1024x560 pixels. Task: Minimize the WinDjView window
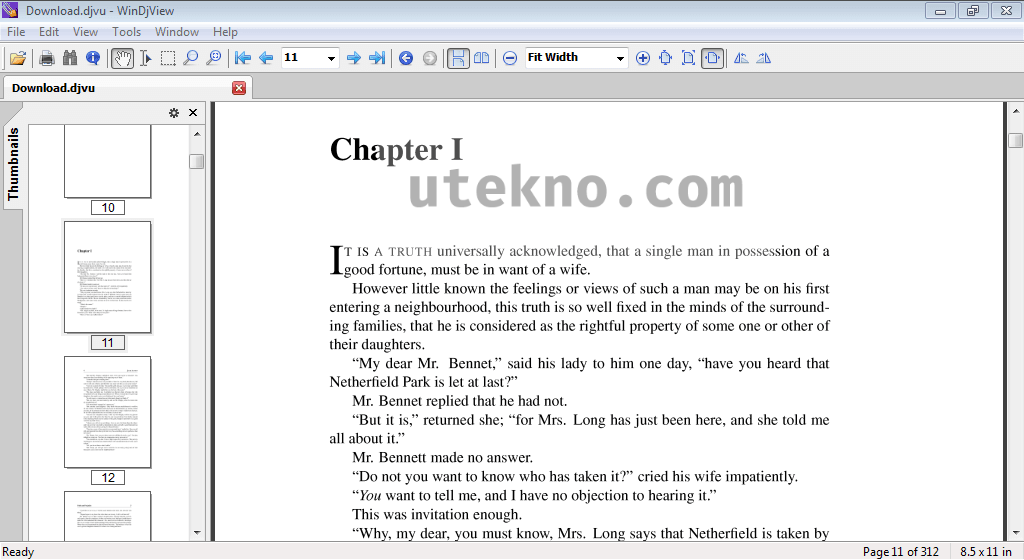point(940,10)
